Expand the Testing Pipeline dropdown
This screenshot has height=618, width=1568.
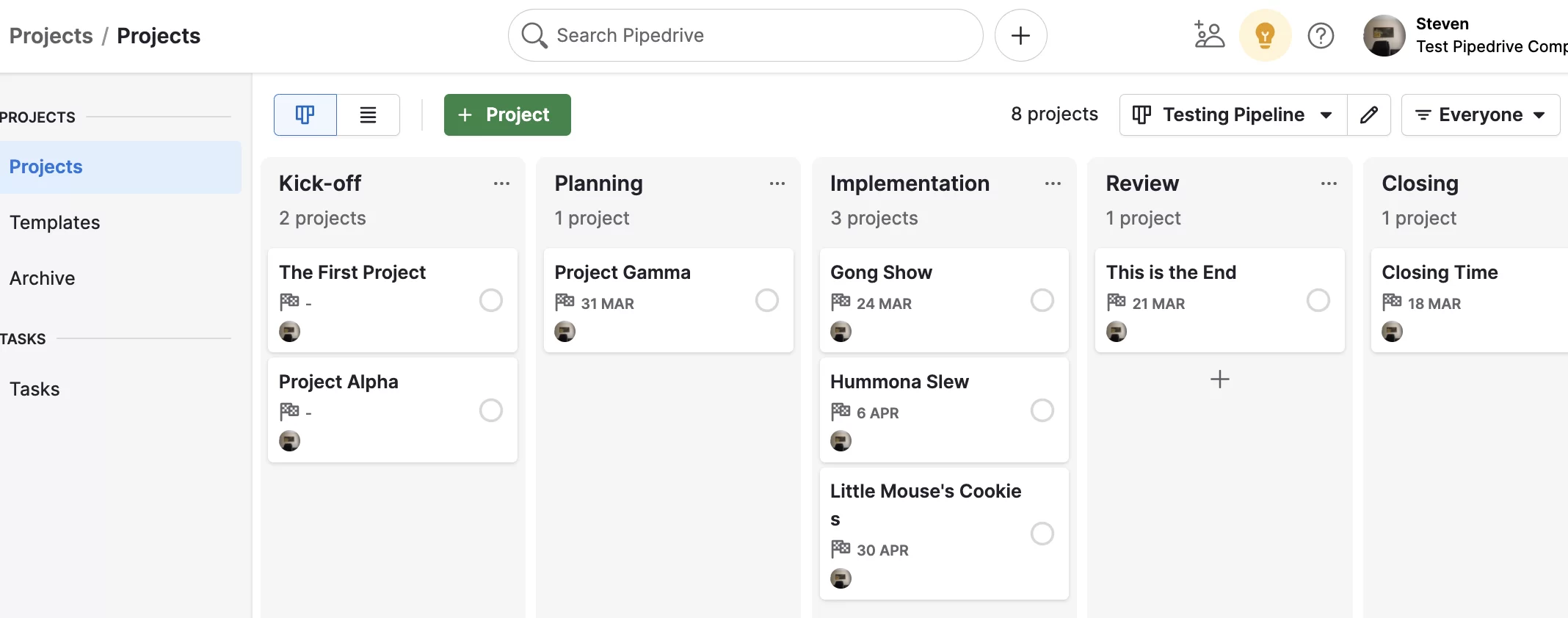pos(1233,114)
